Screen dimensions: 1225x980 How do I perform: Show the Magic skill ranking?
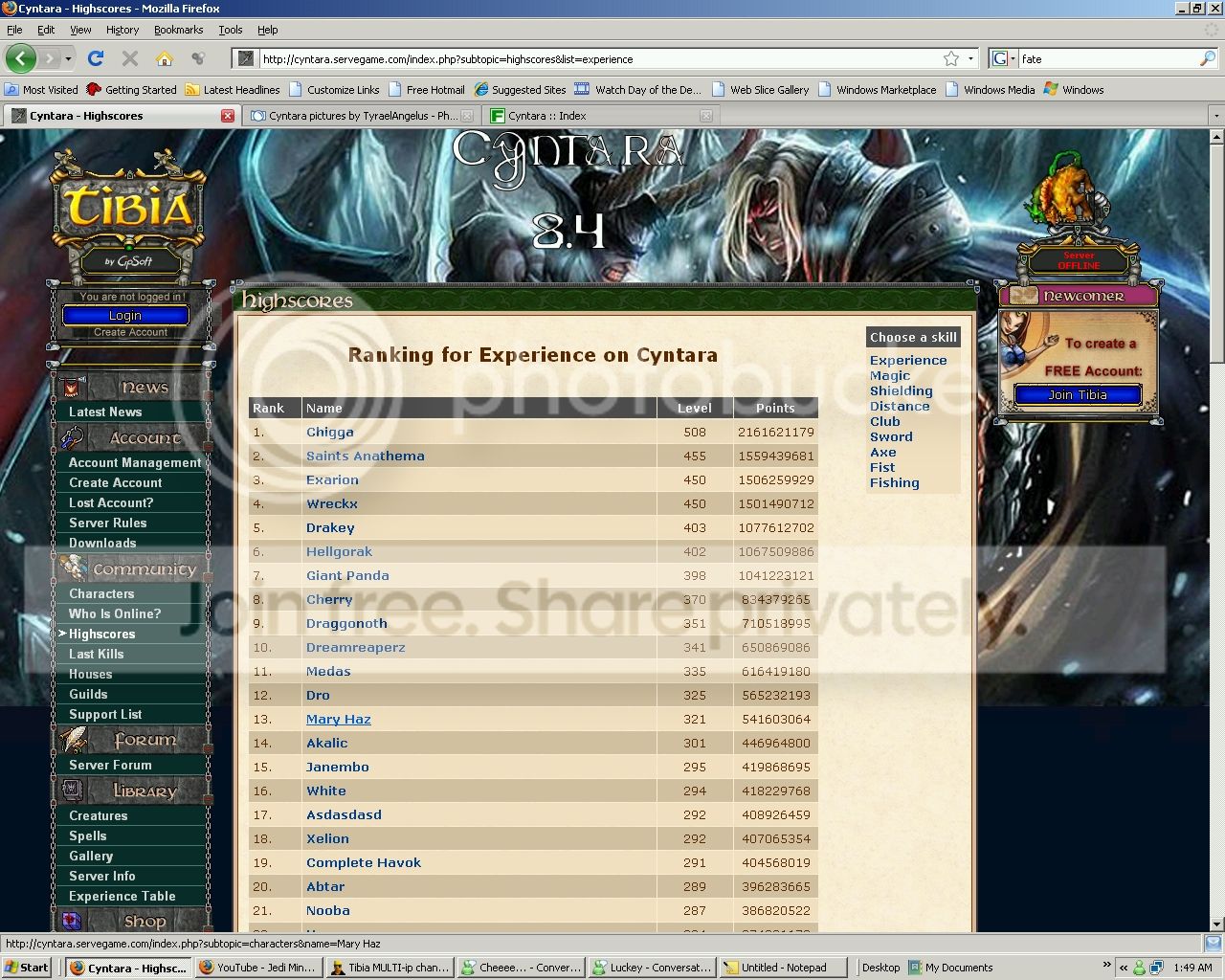[890, 376]
